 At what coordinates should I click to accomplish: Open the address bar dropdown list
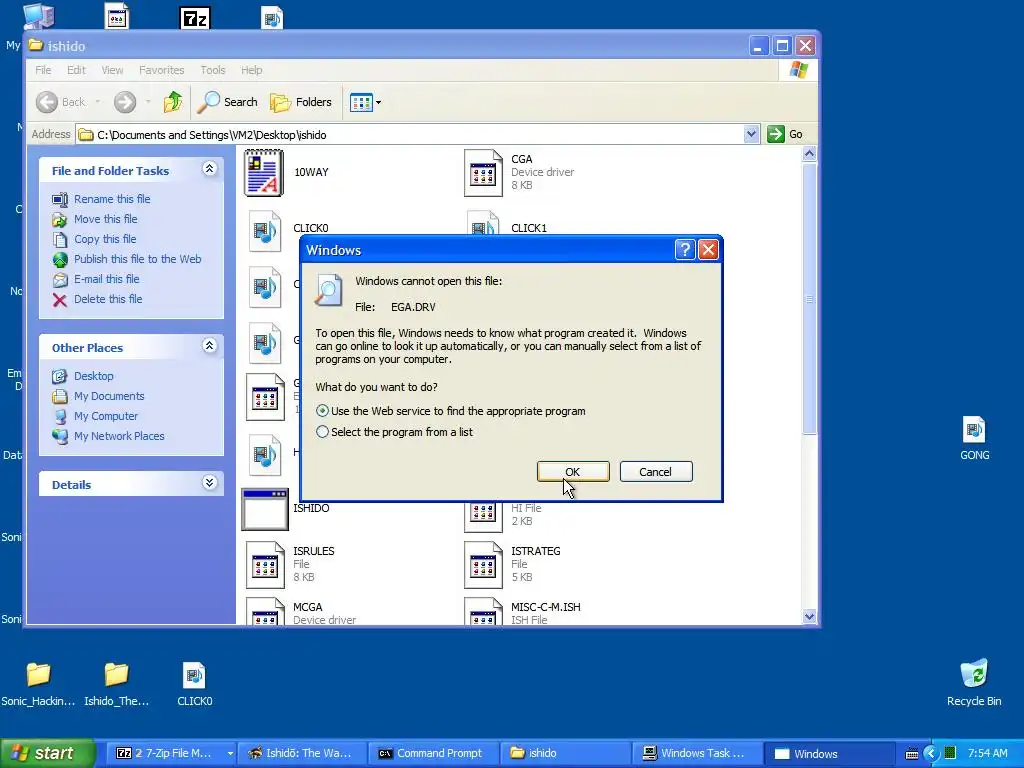[751, 134]
